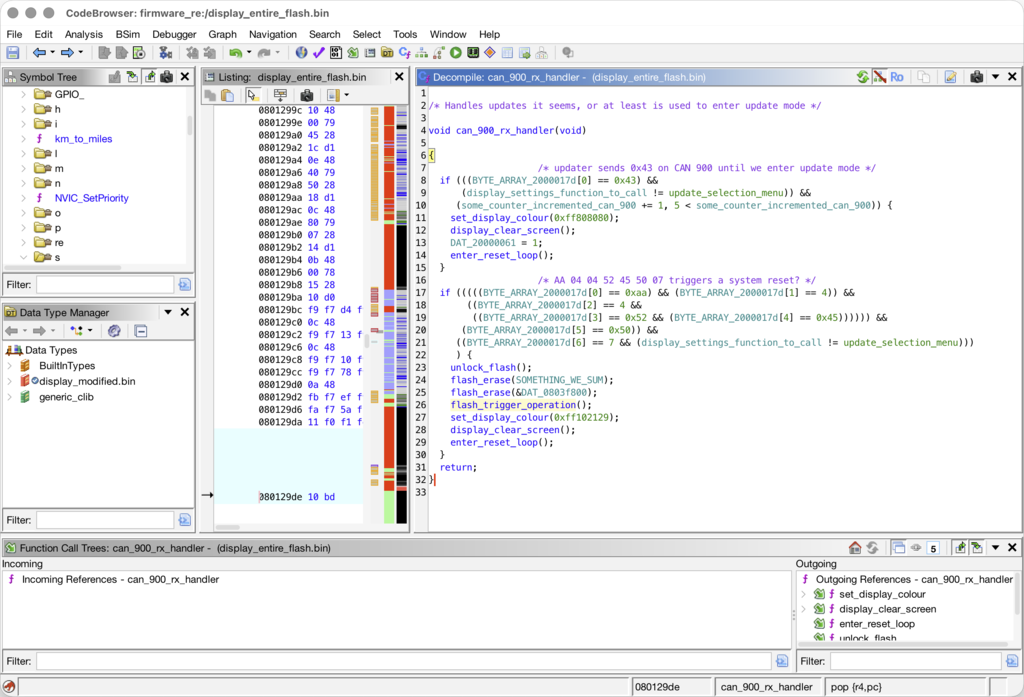1024x697 pixels.
Task: Toggle the Listing marker-margin column icon
Action: (333, 95)
